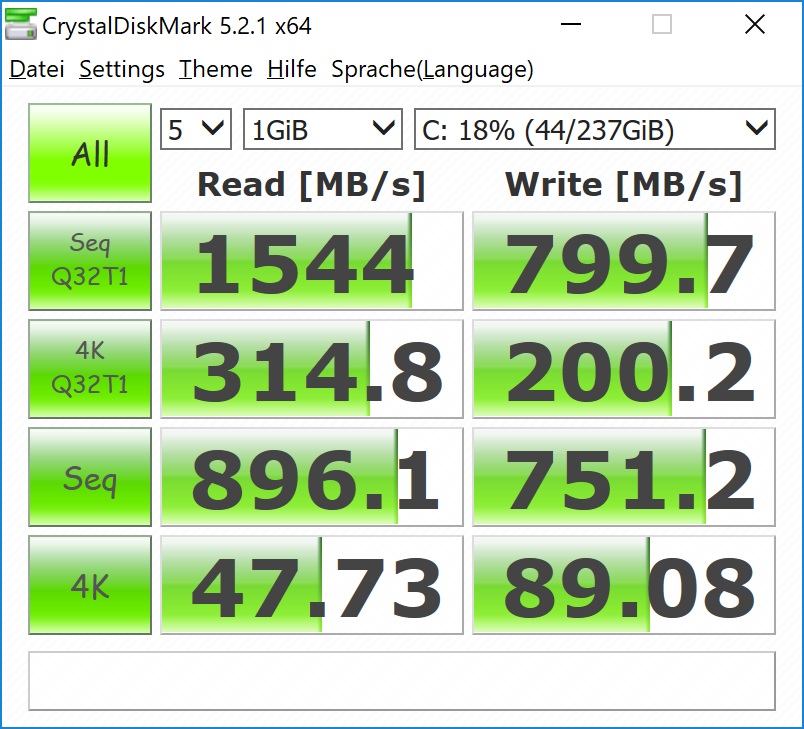Select the 89.08 4K write result
804x729 pixels.
(x=624, y=585)
